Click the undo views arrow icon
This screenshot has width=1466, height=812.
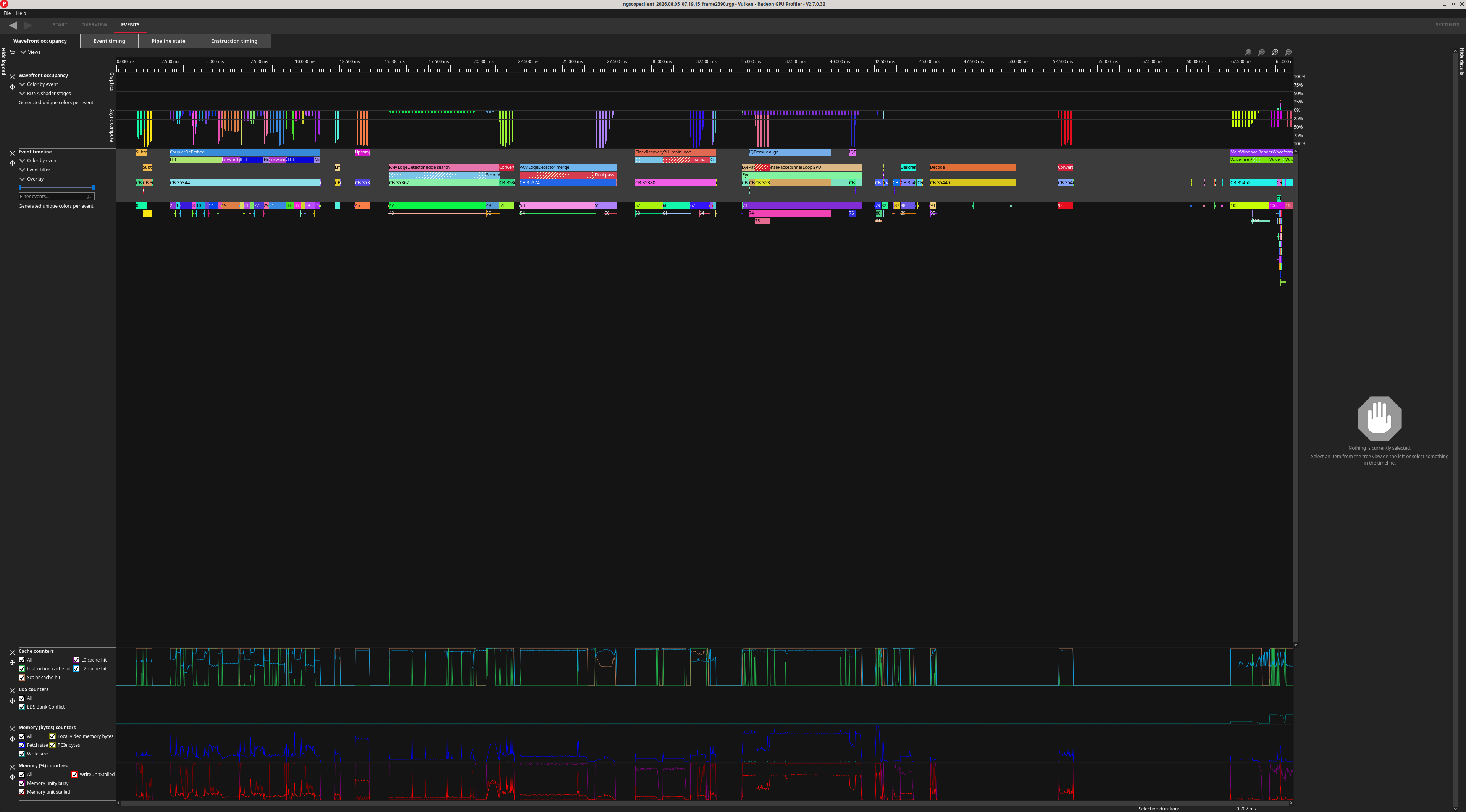pyautogui.click(x=12, y=52)
